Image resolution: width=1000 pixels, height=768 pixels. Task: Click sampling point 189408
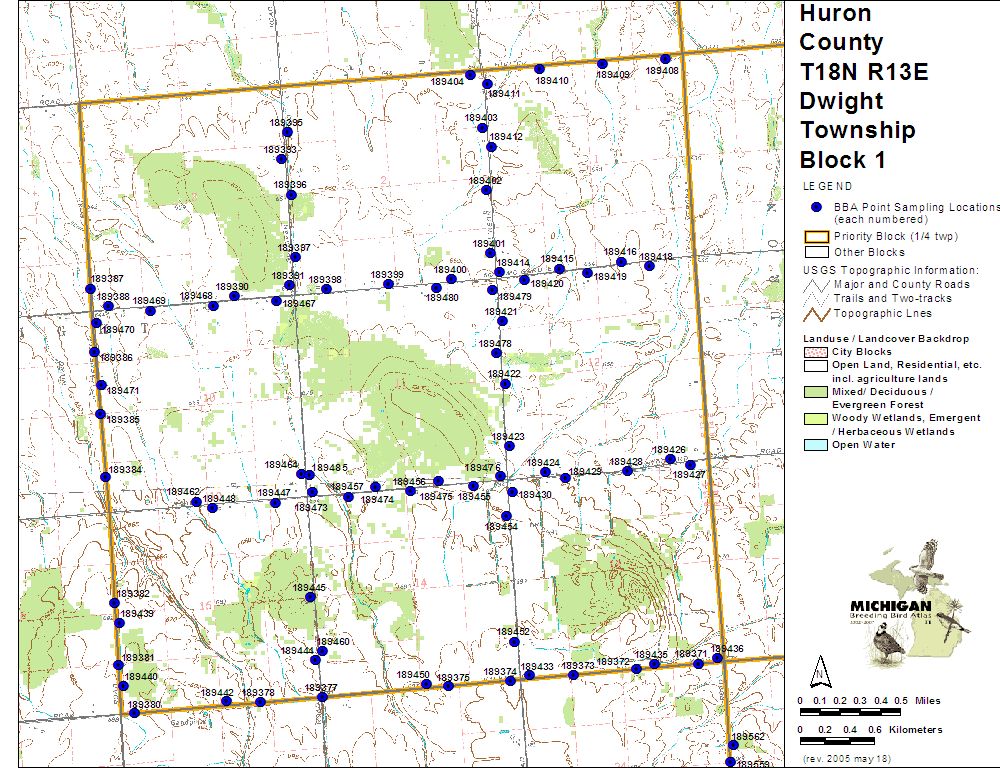[x=665, y=59]
